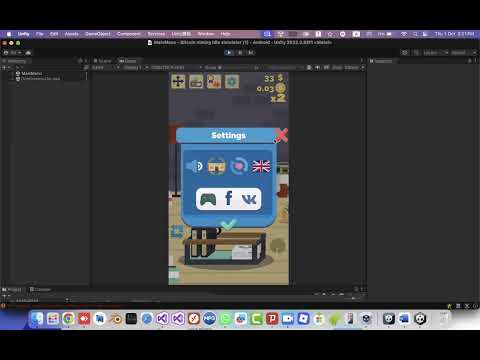The image size is (480, 360).
Task: Click the Unity Step button
Action: (x=251, y=53)
